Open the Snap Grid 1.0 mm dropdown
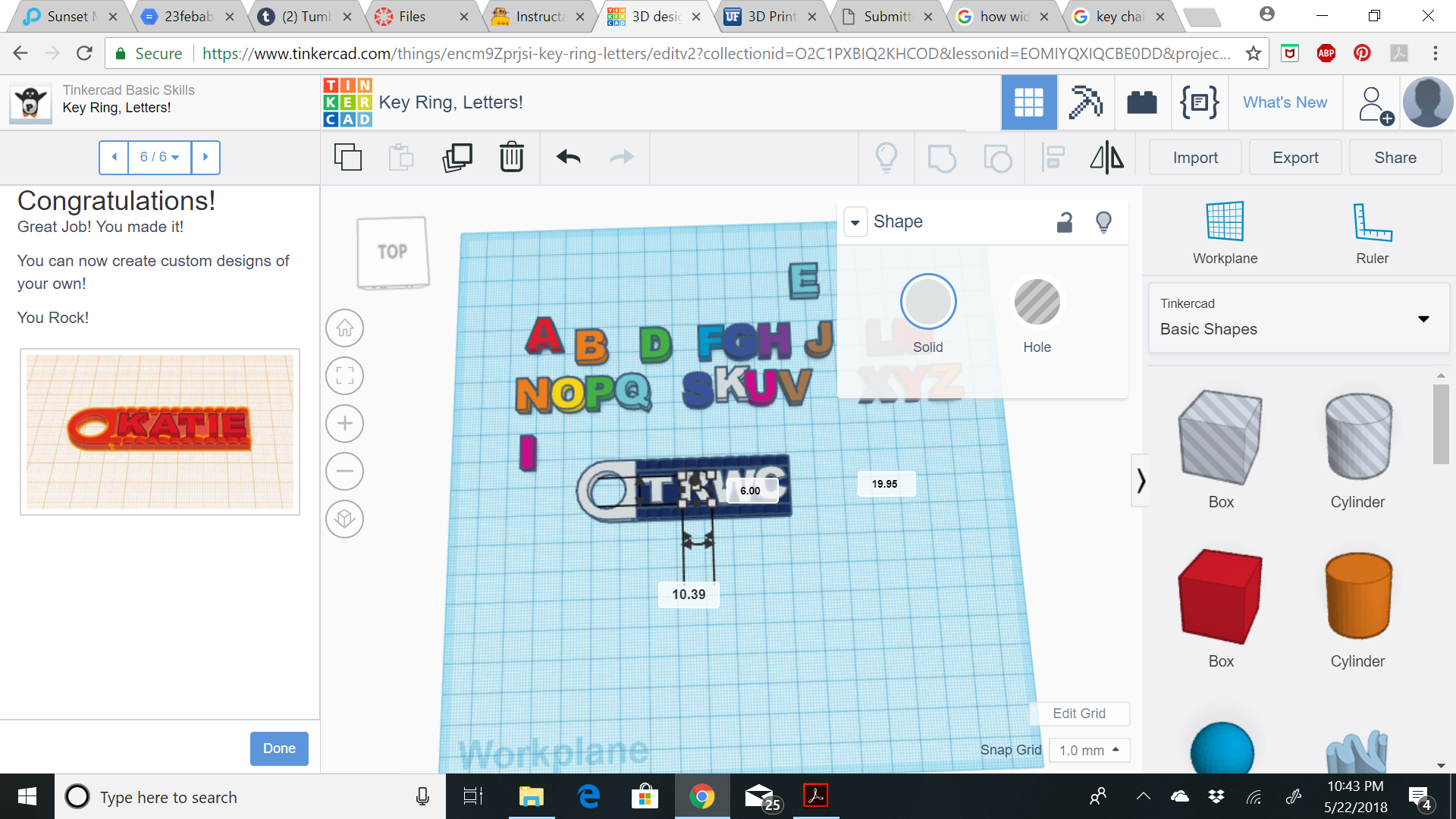Viewport: 1456px width, 819px height. click(x=1090, y=751)
